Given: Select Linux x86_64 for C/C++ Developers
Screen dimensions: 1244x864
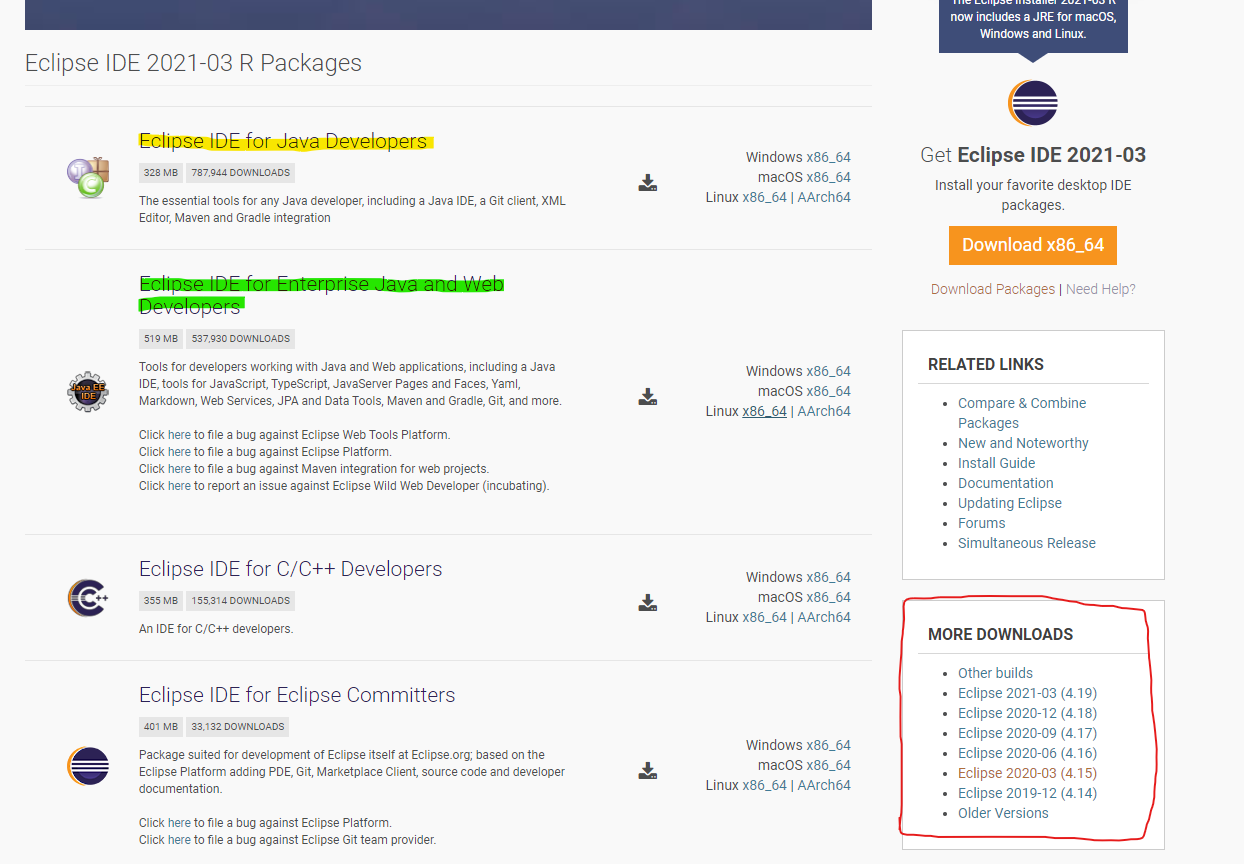Looking at the screenshot, I should [764, 617].
